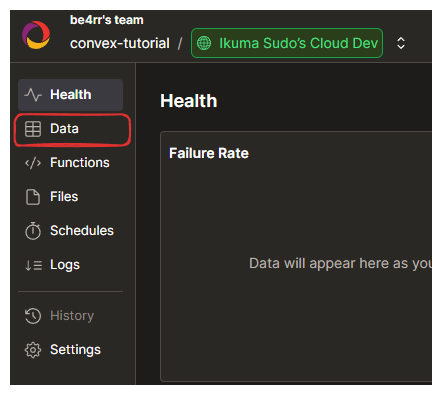Click the Failure Rate card title
Image resolution: width=442 pixels, height=395 pixels.
209,153
